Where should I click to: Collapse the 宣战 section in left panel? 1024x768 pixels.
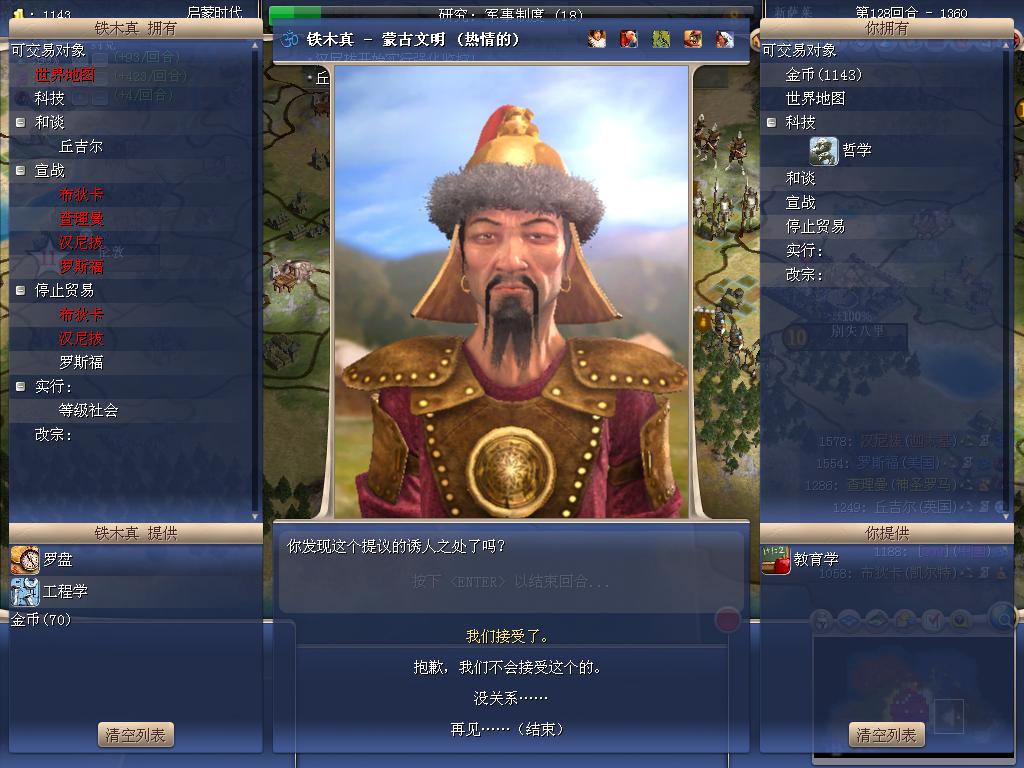coord(20,170)
